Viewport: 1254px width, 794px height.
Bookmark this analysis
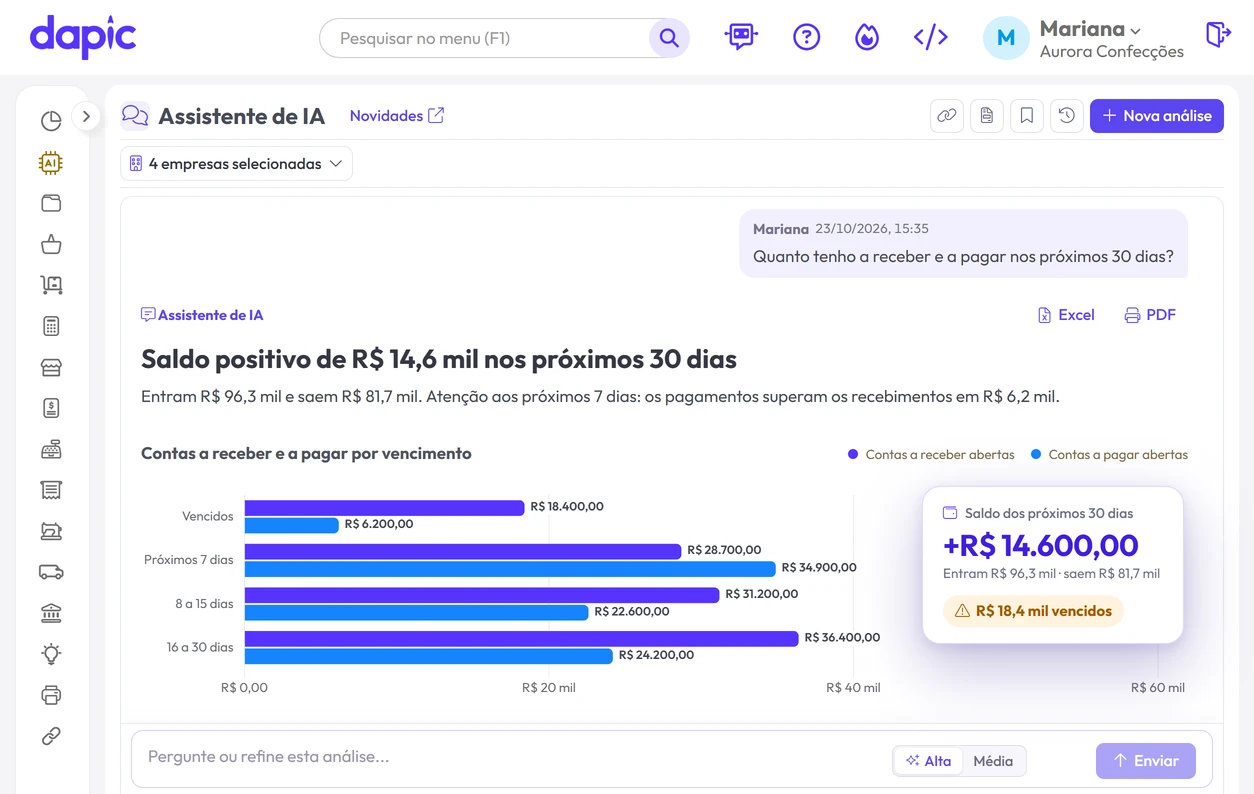click(x=1027, y=116)
